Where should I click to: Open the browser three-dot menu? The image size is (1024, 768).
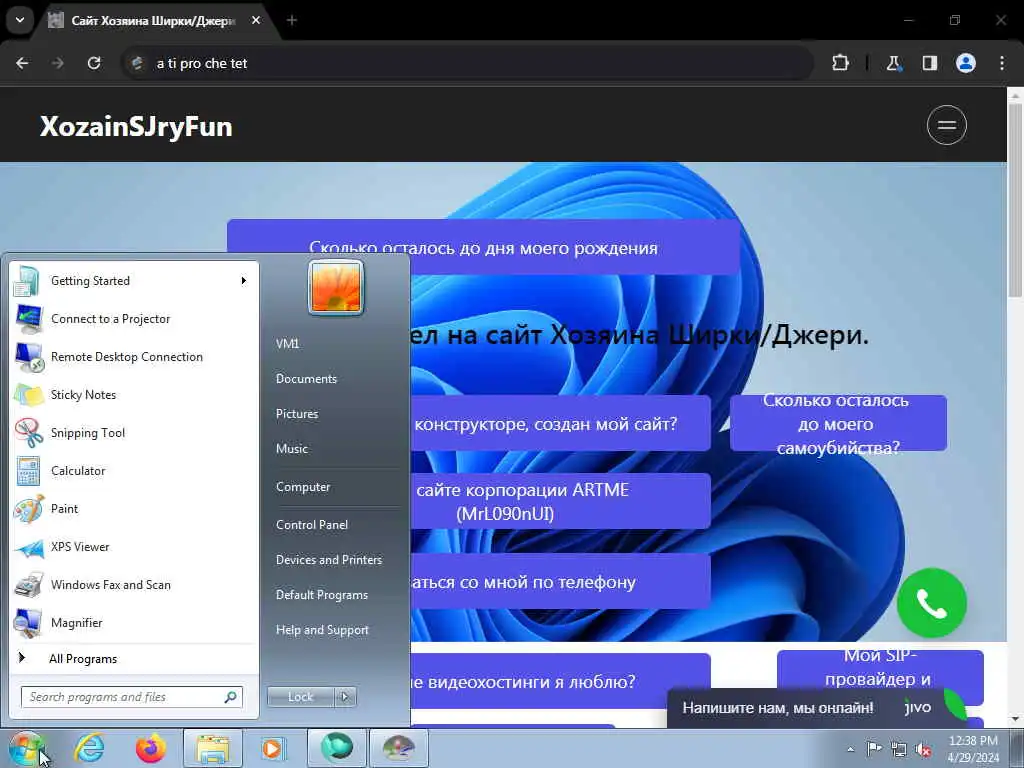pos(1002,63)
